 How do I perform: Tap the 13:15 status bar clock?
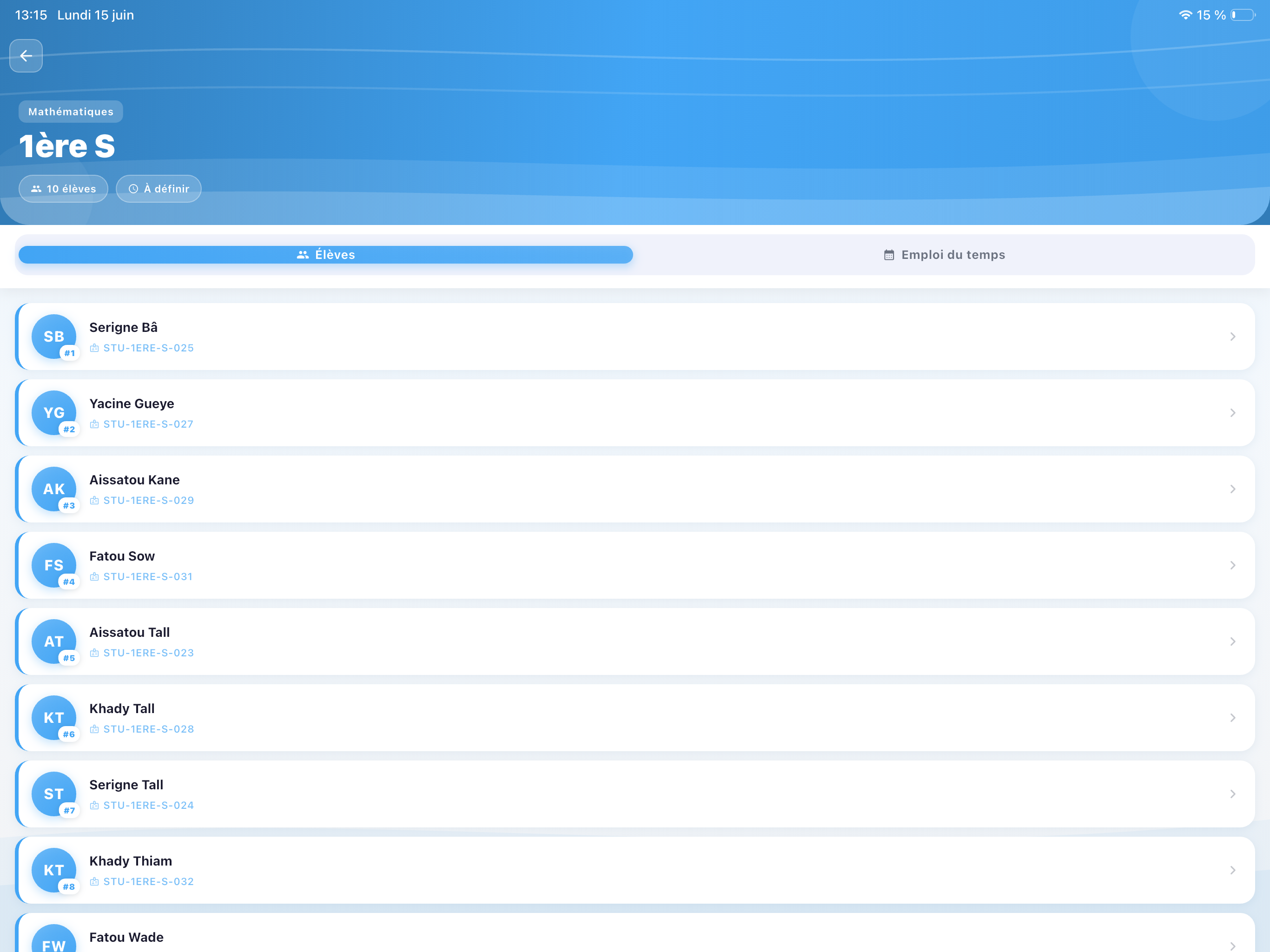pyautogui.click(x=31, y=15)
